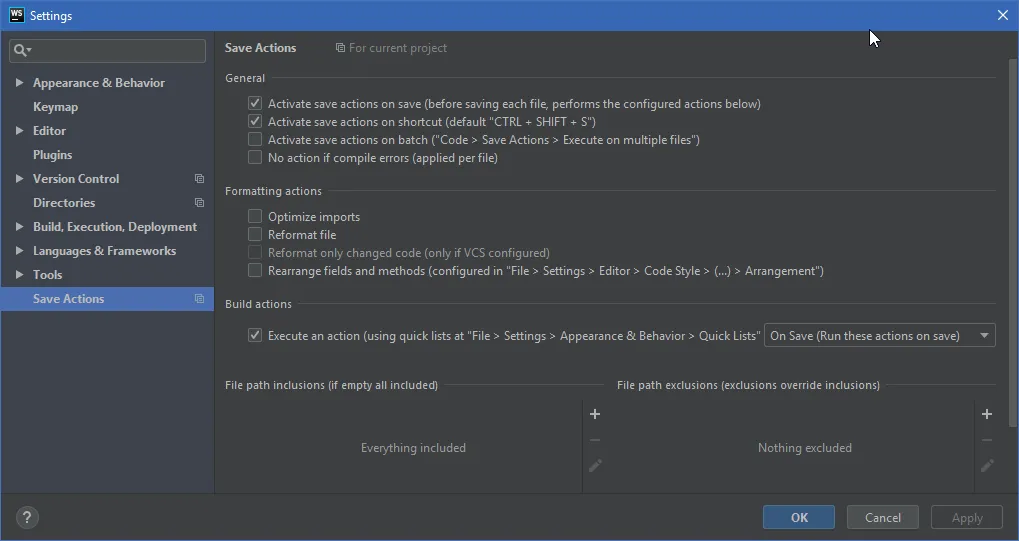Open the On Save quick list dropdown
Screen dimensions: 1019x541
(879, 336)
